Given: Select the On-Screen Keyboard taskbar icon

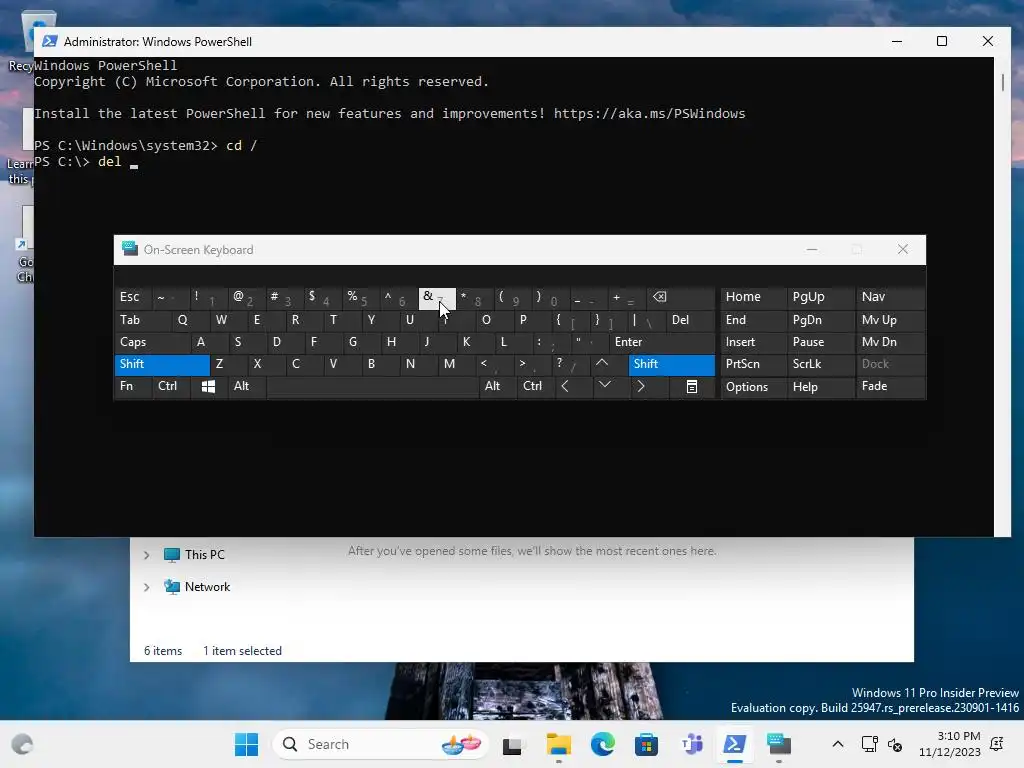Looking at the screenshot, I should coord(779,744).
